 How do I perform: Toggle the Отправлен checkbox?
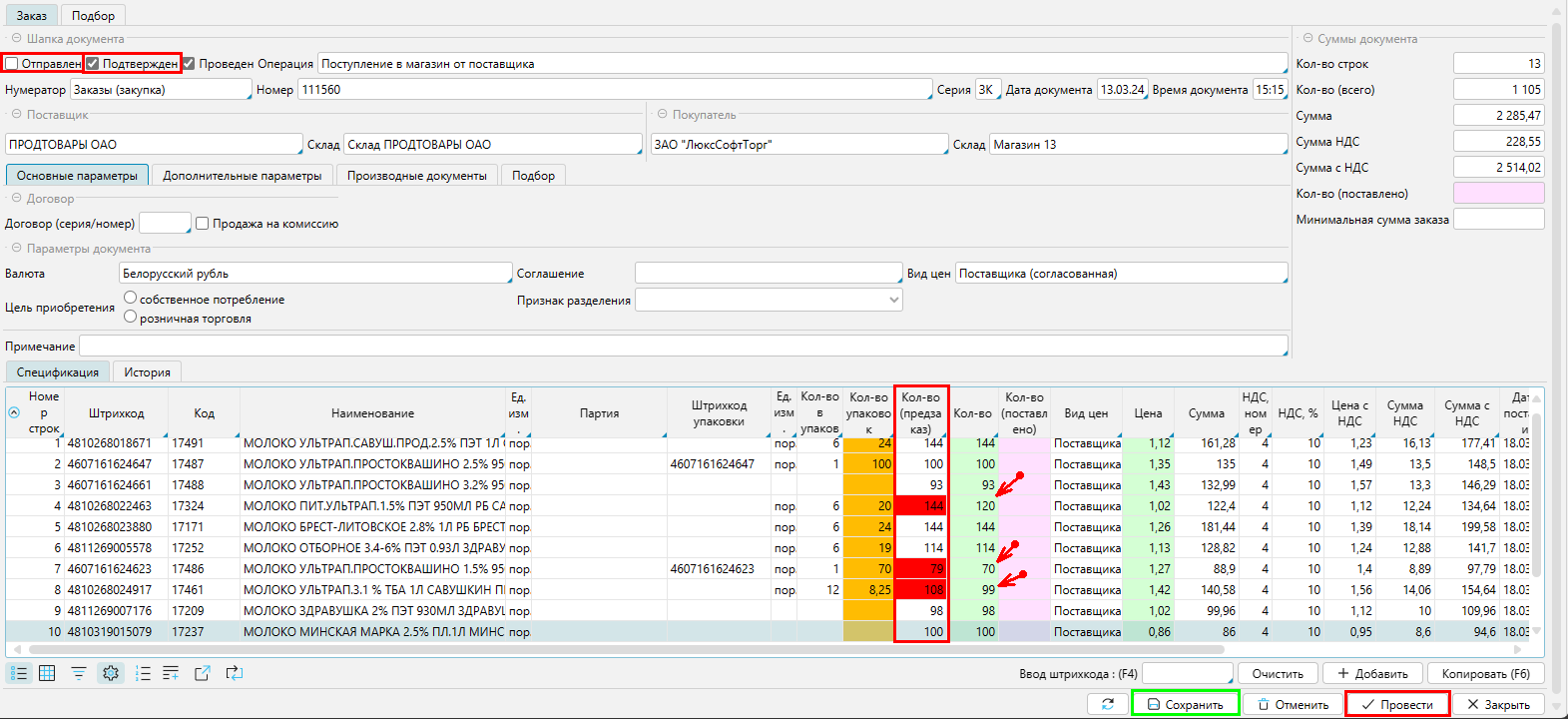pyautogui.click(x=12, y=64)
